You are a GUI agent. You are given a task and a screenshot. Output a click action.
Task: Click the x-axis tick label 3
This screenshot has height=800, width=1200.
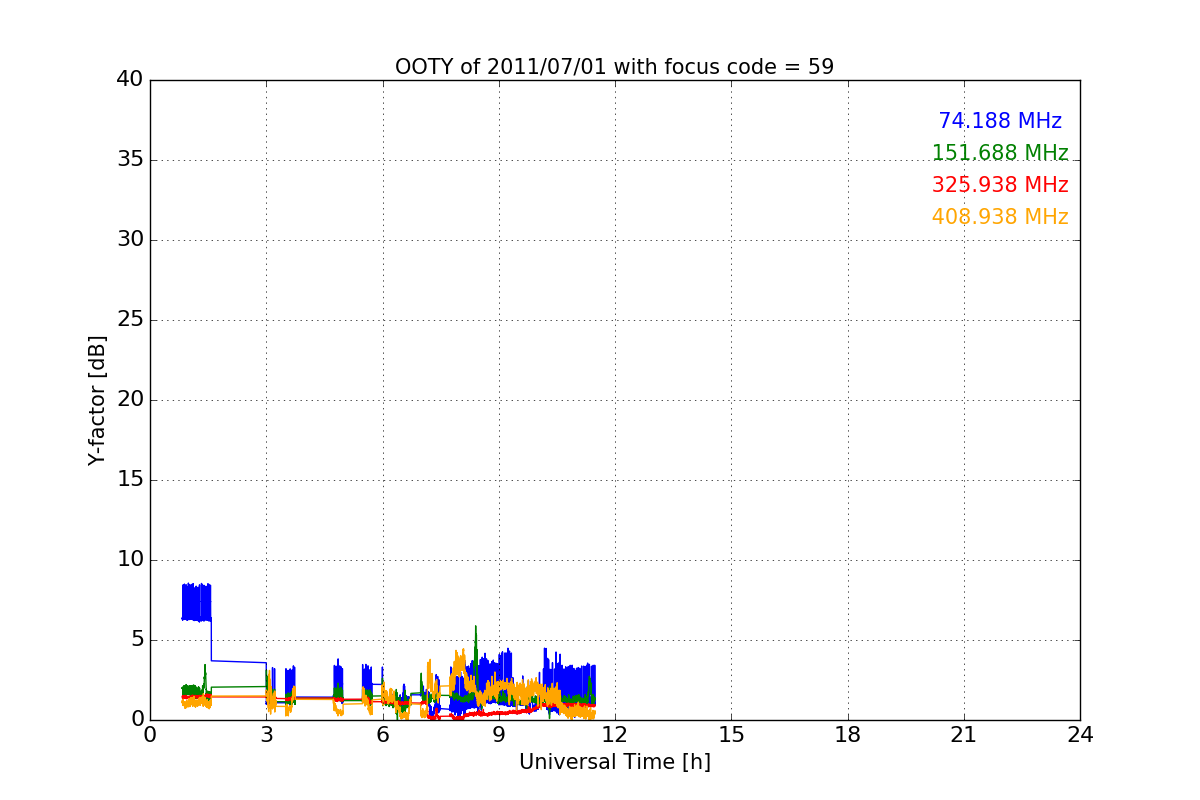point(266,735)
